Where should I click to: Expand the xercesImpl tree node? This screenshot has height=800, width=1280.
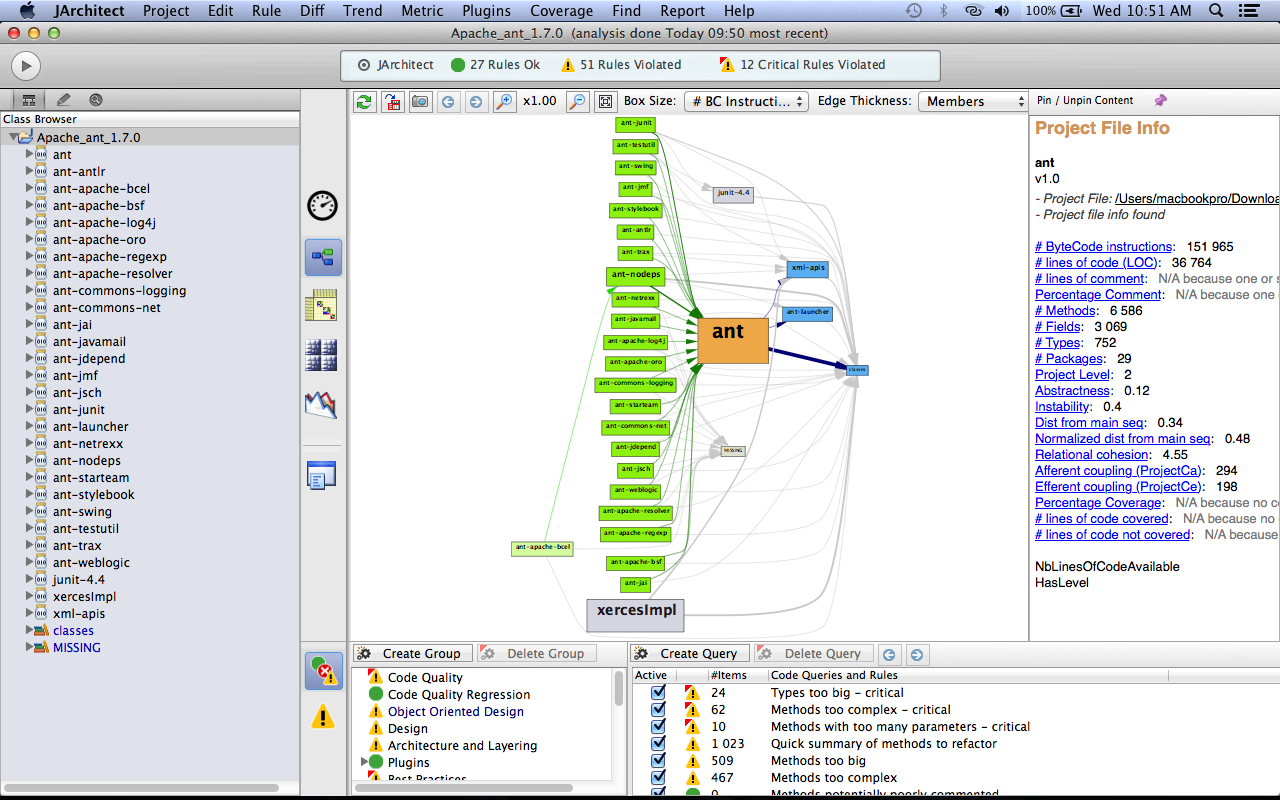29,596
